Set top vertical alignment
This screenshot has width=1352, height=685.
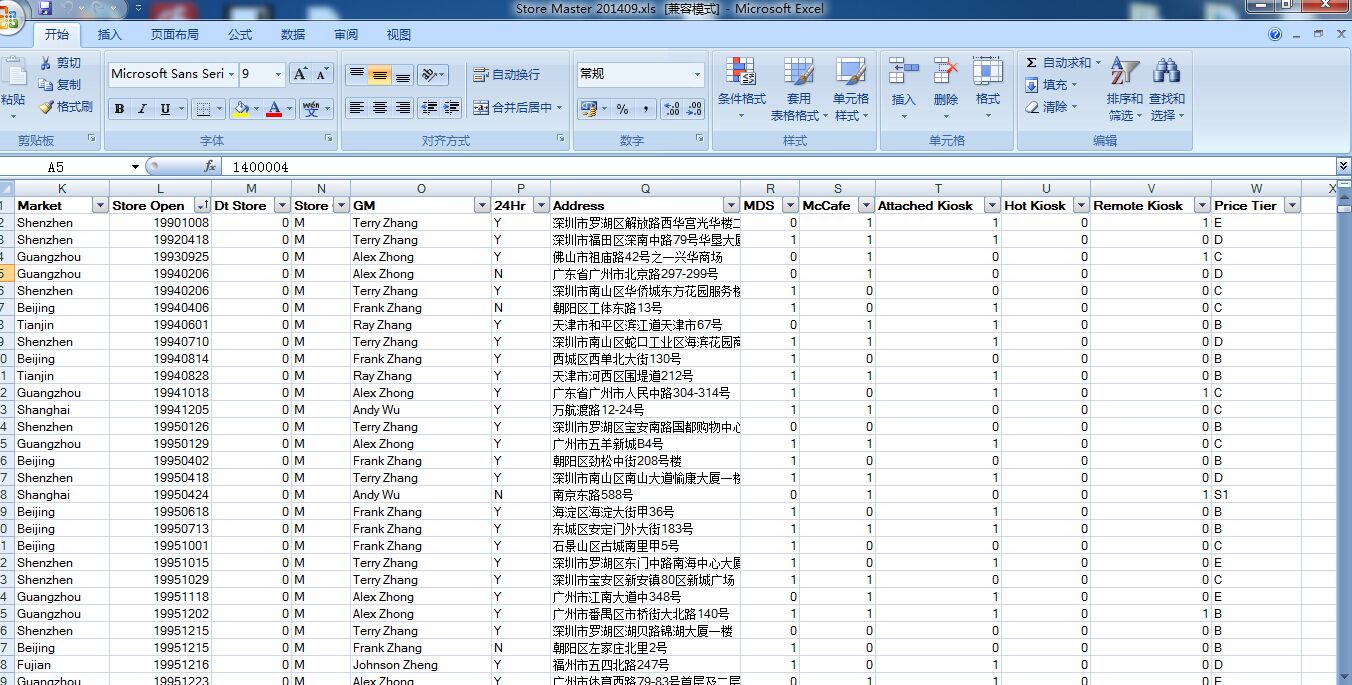pos(356,75)
